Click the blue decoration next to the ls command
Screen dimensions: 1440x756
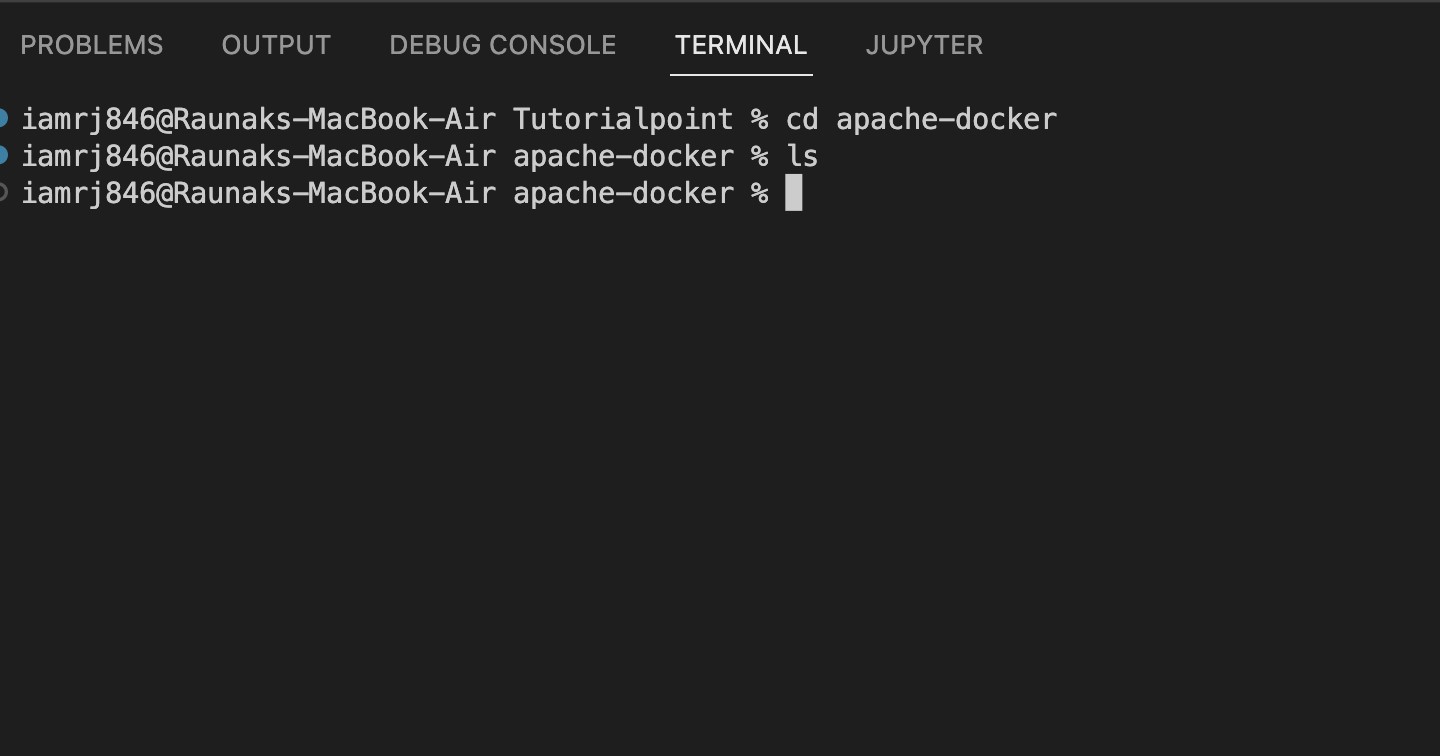click(x=5, y=155)
